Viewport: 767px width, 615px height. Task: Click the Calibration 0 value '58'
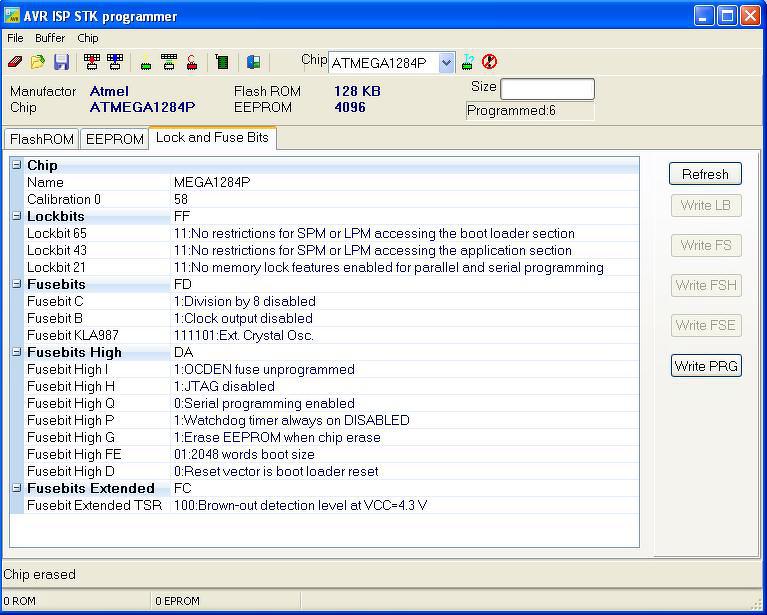point(181,199)
